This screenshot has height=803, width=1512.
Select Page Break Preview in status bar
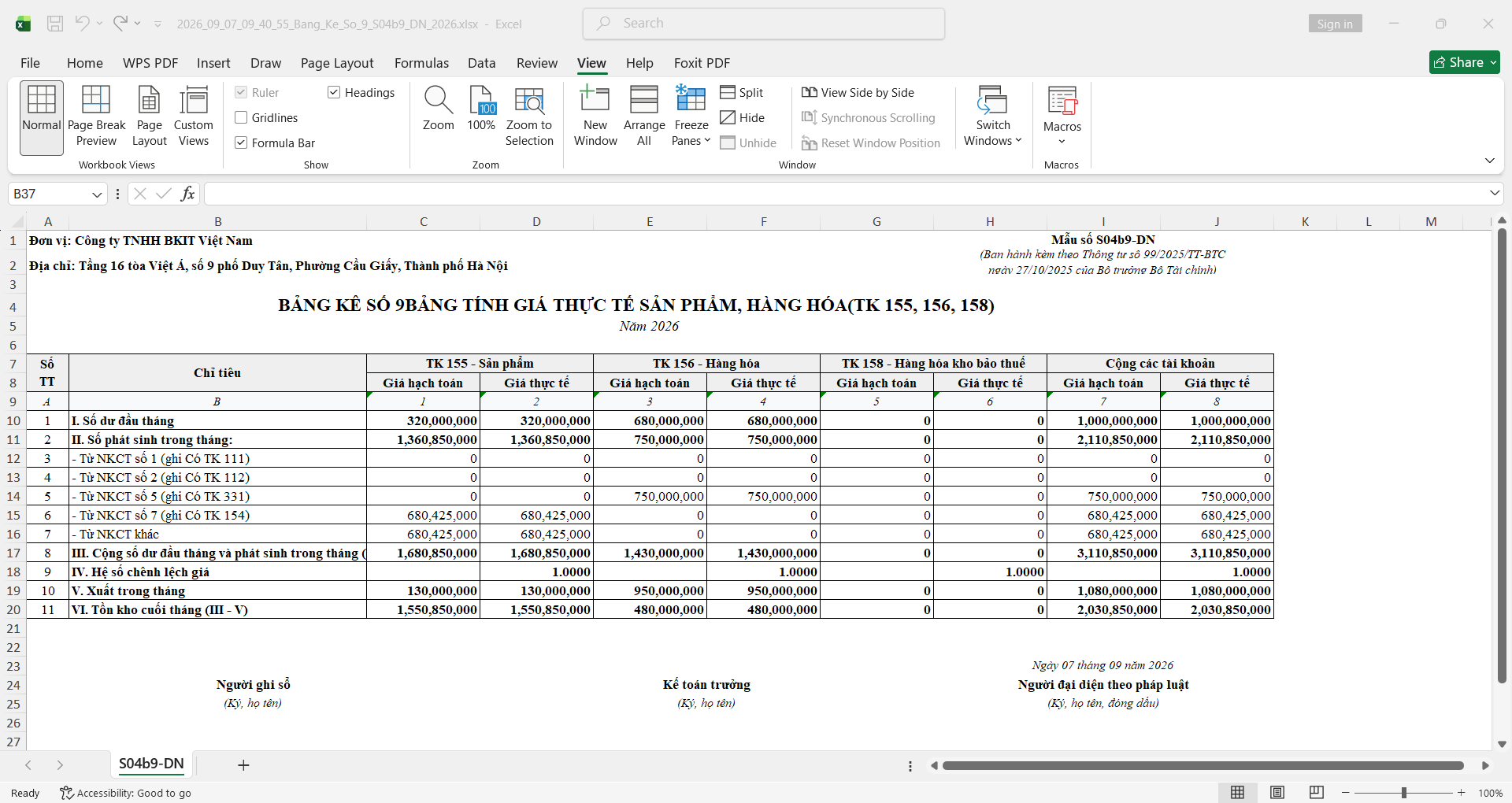[x=1317, y=793]
